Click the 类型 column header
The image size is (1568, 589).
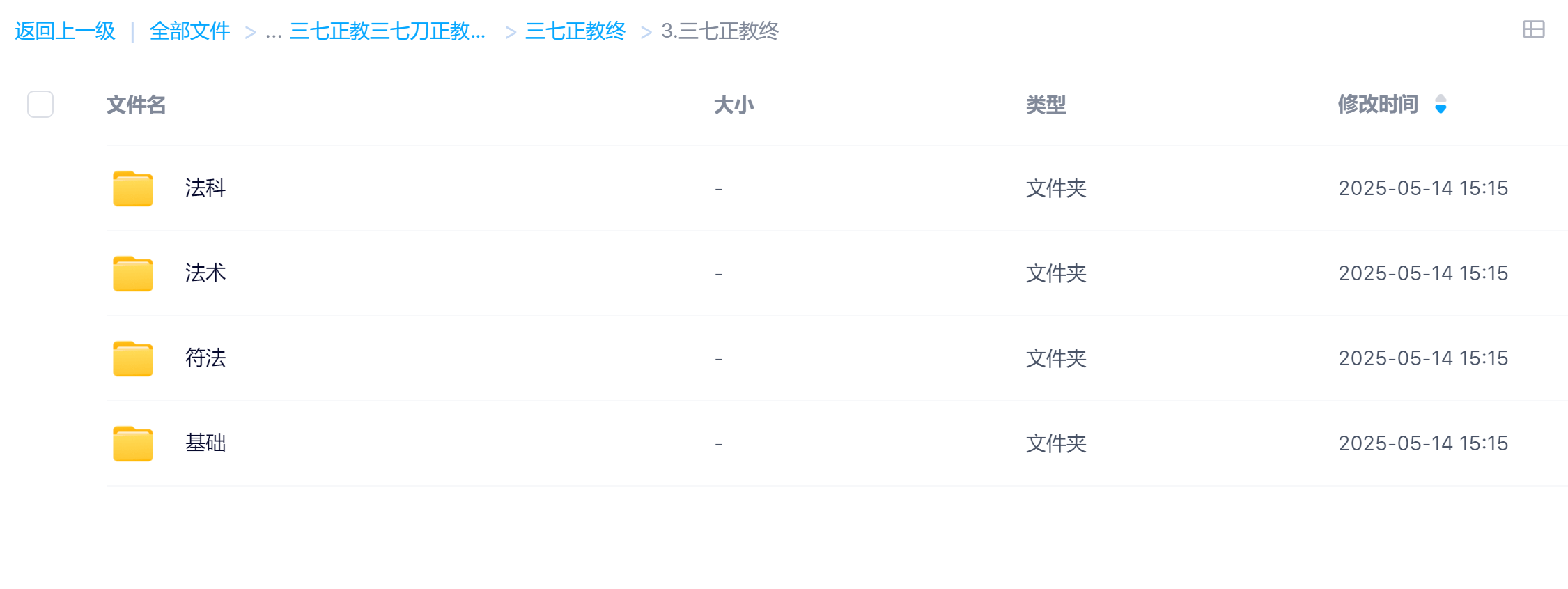tap(1046, 105)
